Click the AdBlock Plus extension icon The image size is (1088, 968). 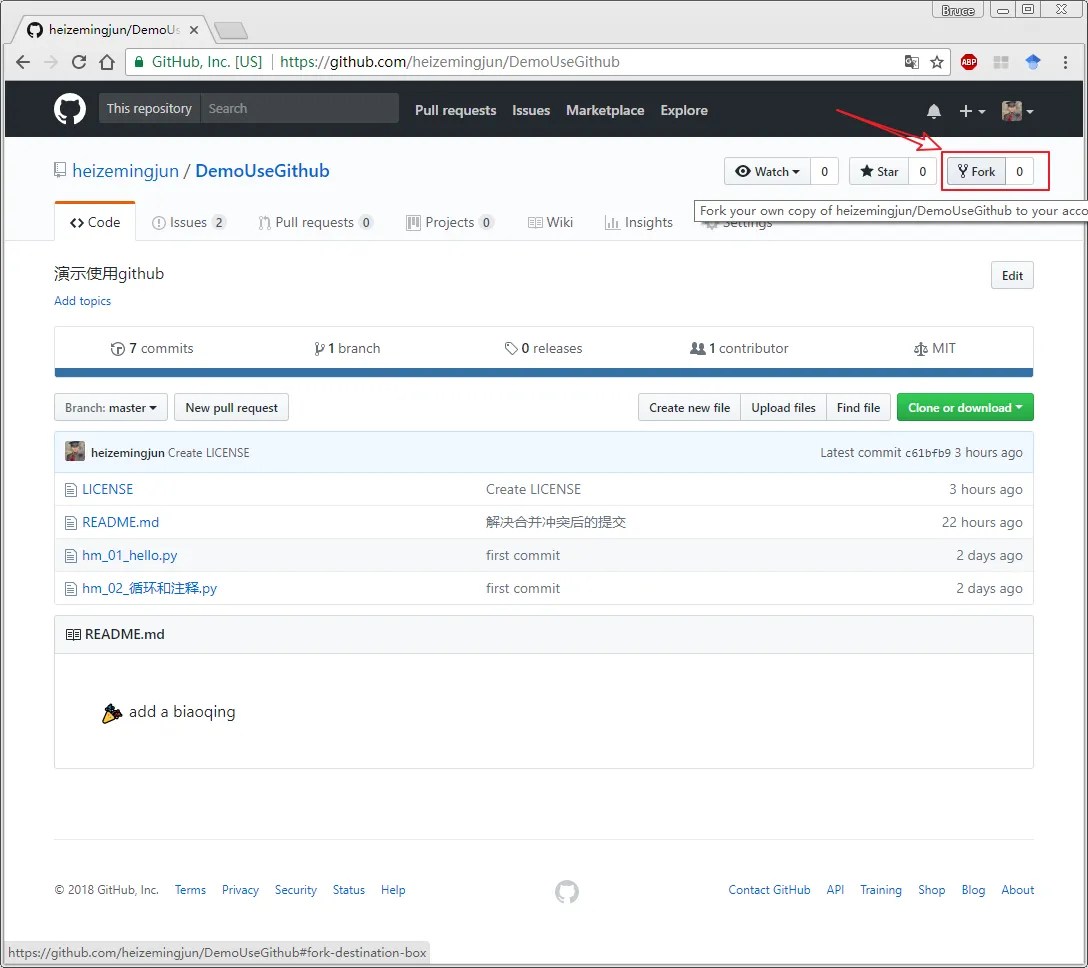click(x=968, y=62)
